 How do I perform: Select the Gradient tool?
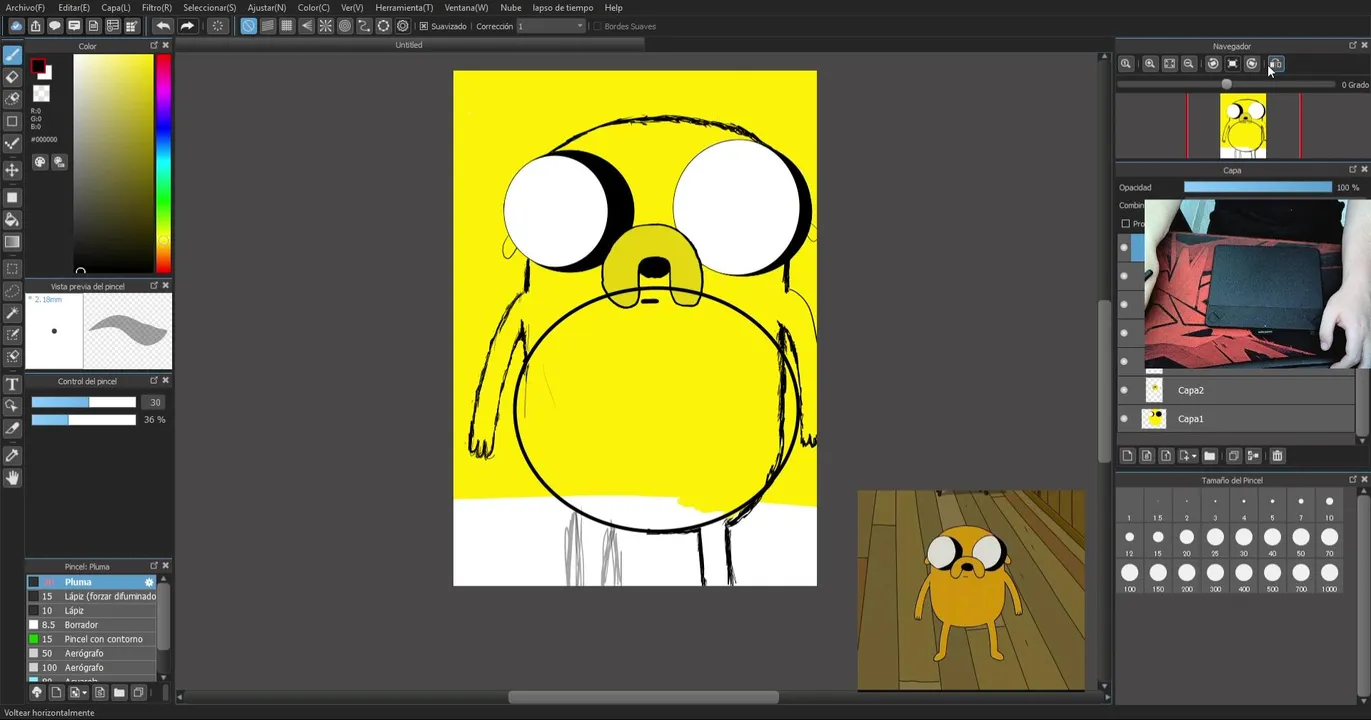click(12, 241)
